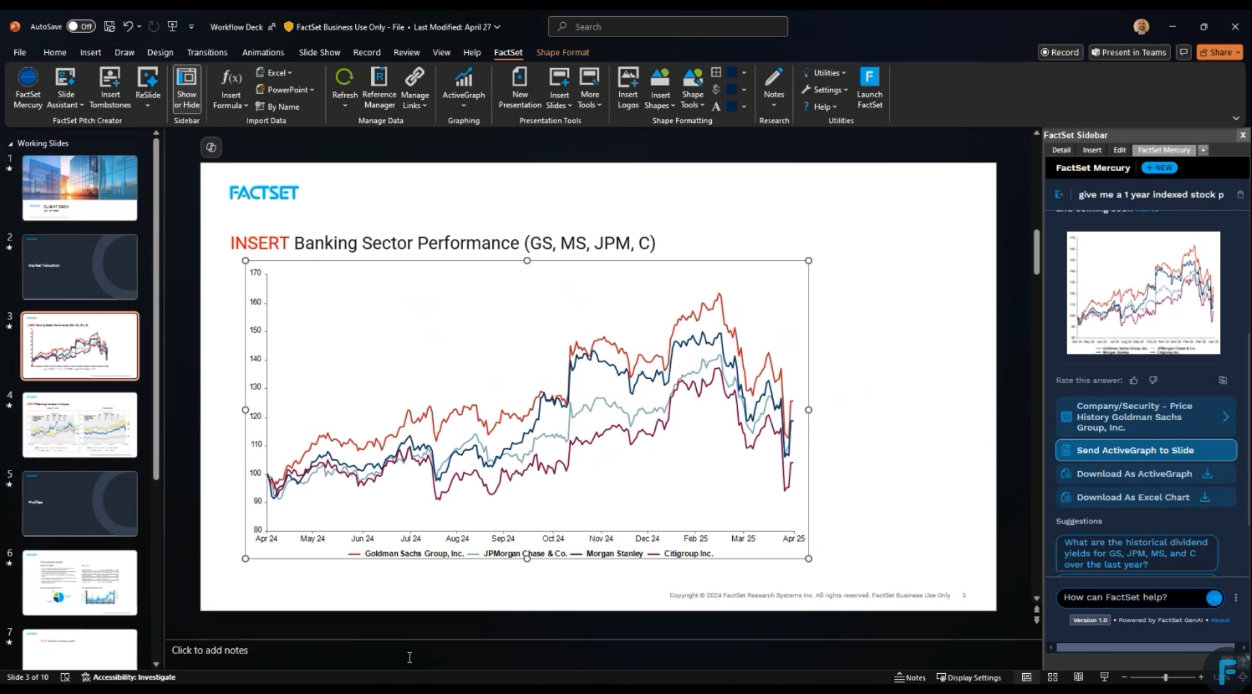Viewport: 1252px width, 694px height.
Task: Give the answer a thumbs up
Action: 1133,380
